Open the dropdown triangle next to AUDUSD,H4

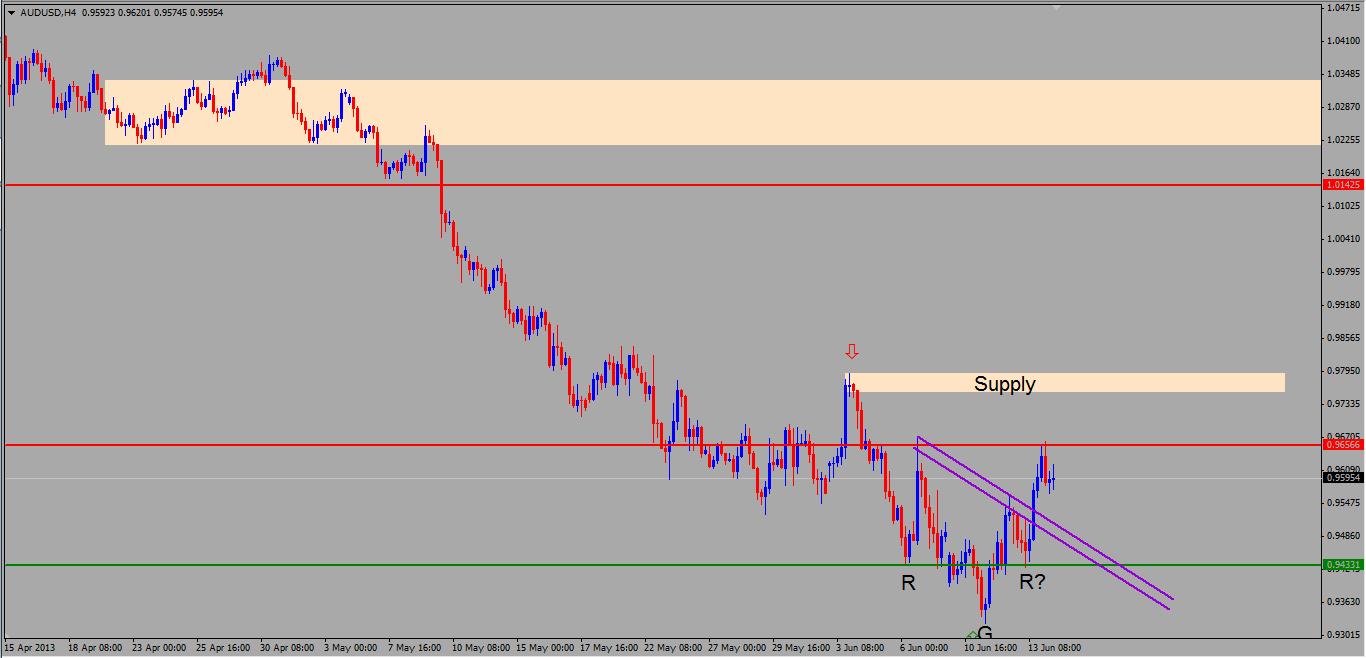pyautogui.click(x=10, y=13)
